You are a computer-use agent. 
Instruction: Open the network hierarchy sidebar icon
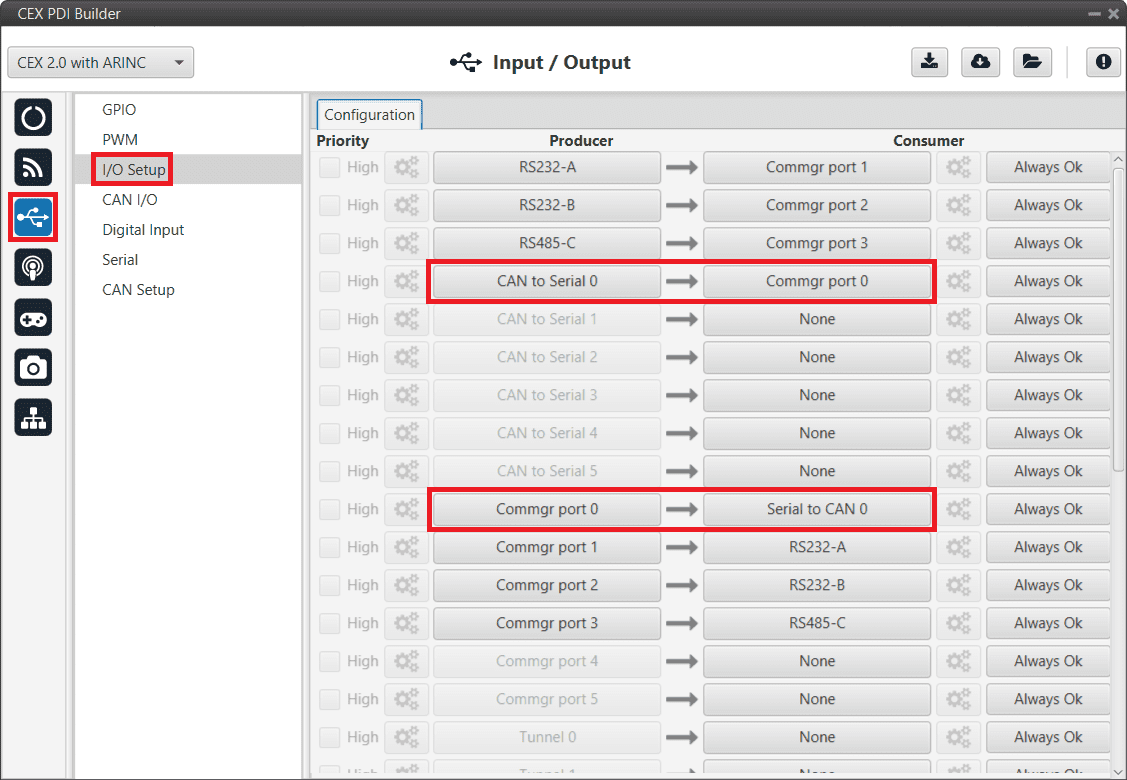click(x=33, y=419)
